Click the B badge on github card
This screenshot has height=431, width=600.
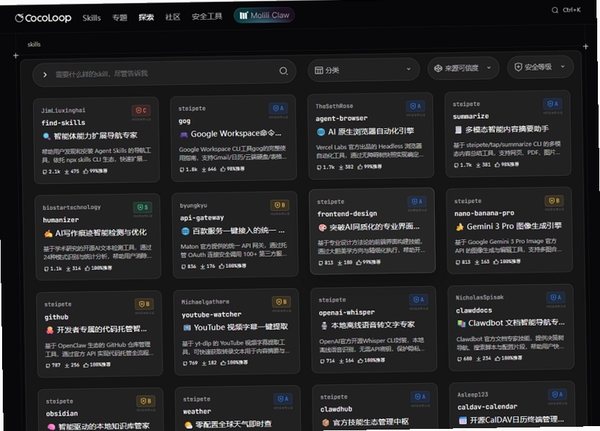click(x=144, y=304)
